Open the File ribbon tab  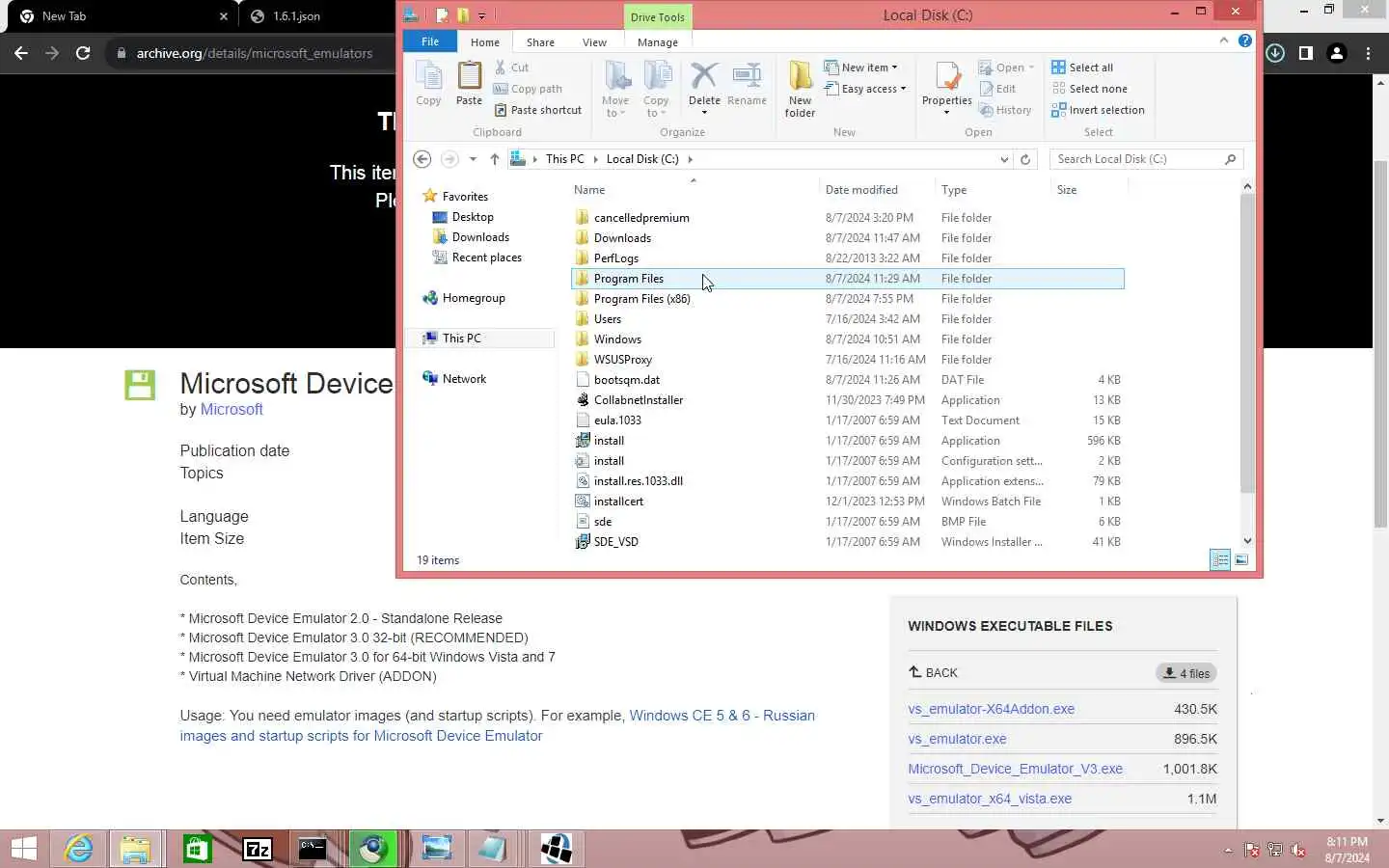coord(430,41)
